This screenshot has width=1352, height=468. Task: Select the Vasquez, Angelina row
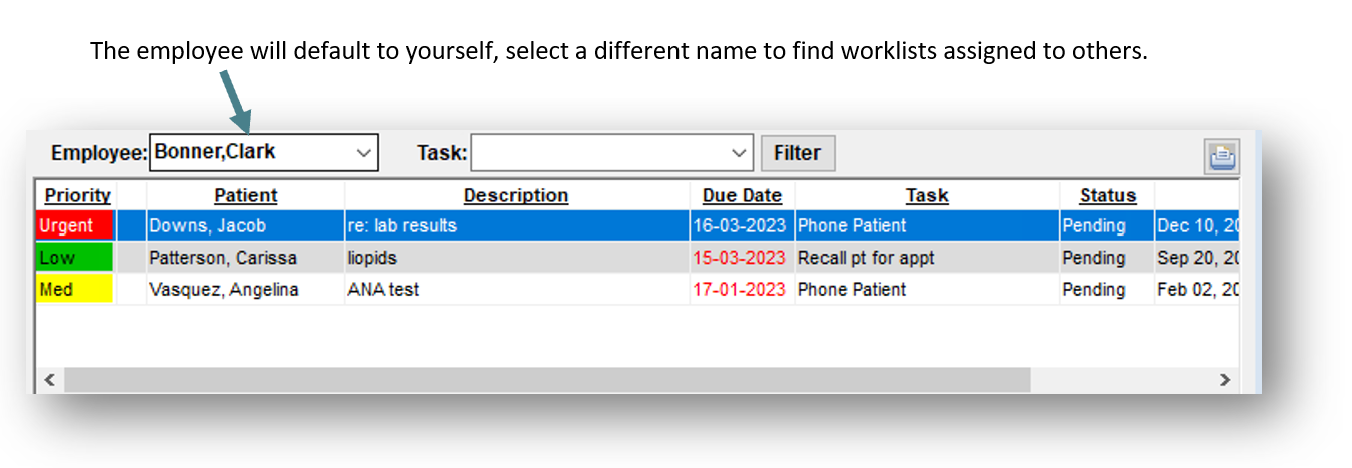223,290
